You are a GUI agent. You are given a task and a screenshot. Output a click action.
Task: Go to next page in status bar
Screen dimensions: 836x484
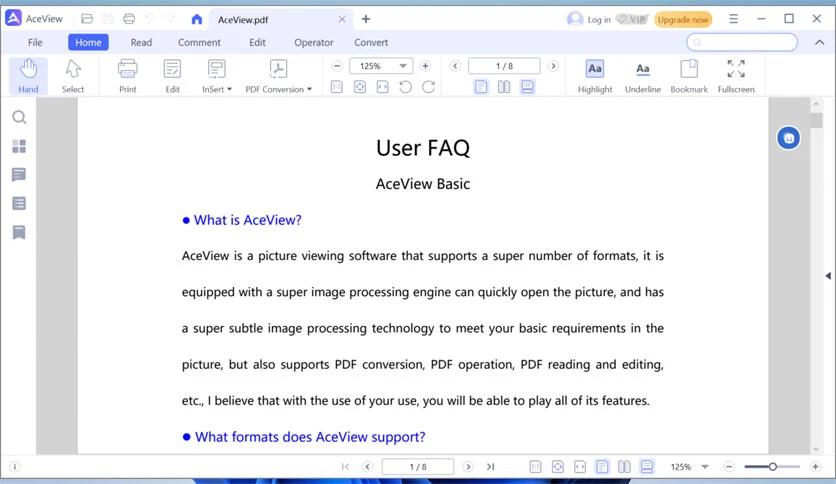coord(468,467)
